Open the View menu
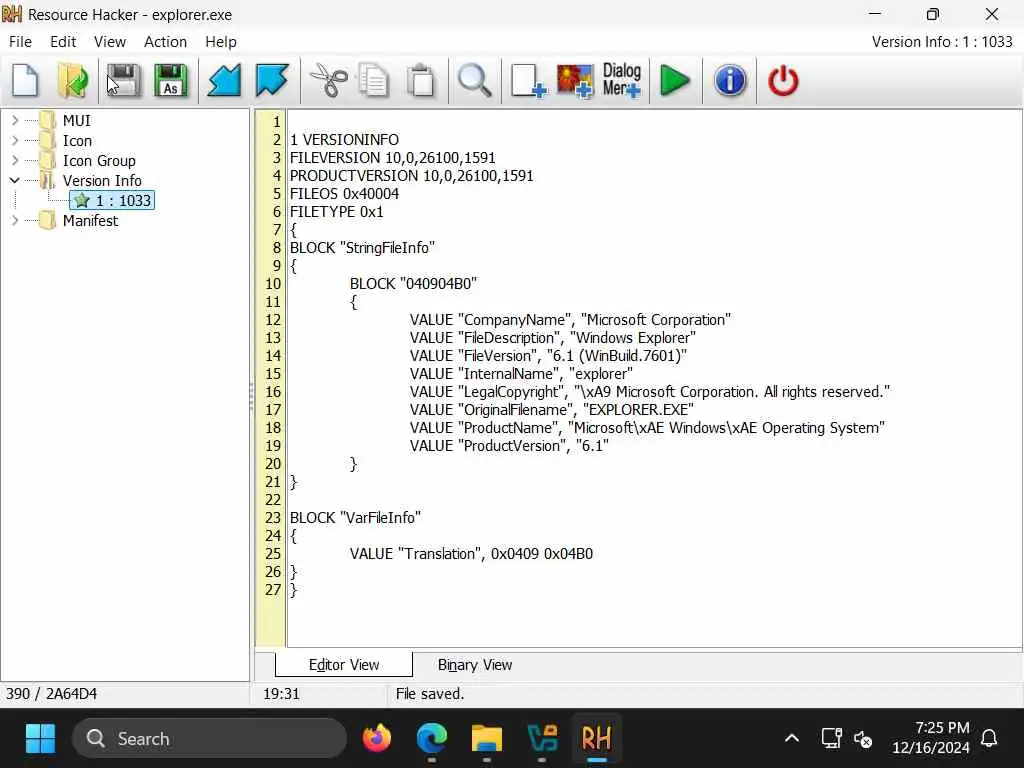This screenshot has height=768, width=1024. (x=110, y=42)
